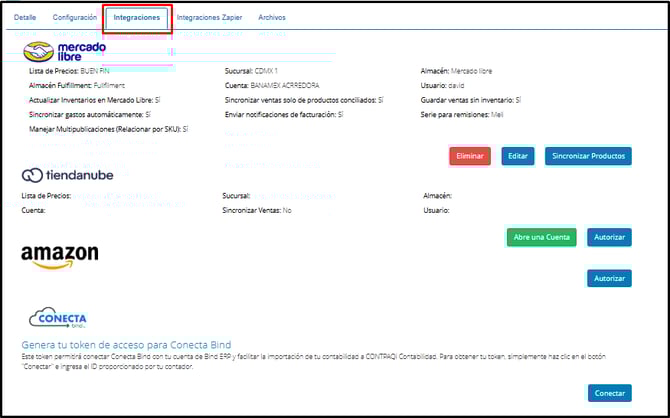Click 'Sincronizar ventas solo de productos conciliados'
Image resolution: width=670 pixels, height=418 pixels.
tap(304, 100)
